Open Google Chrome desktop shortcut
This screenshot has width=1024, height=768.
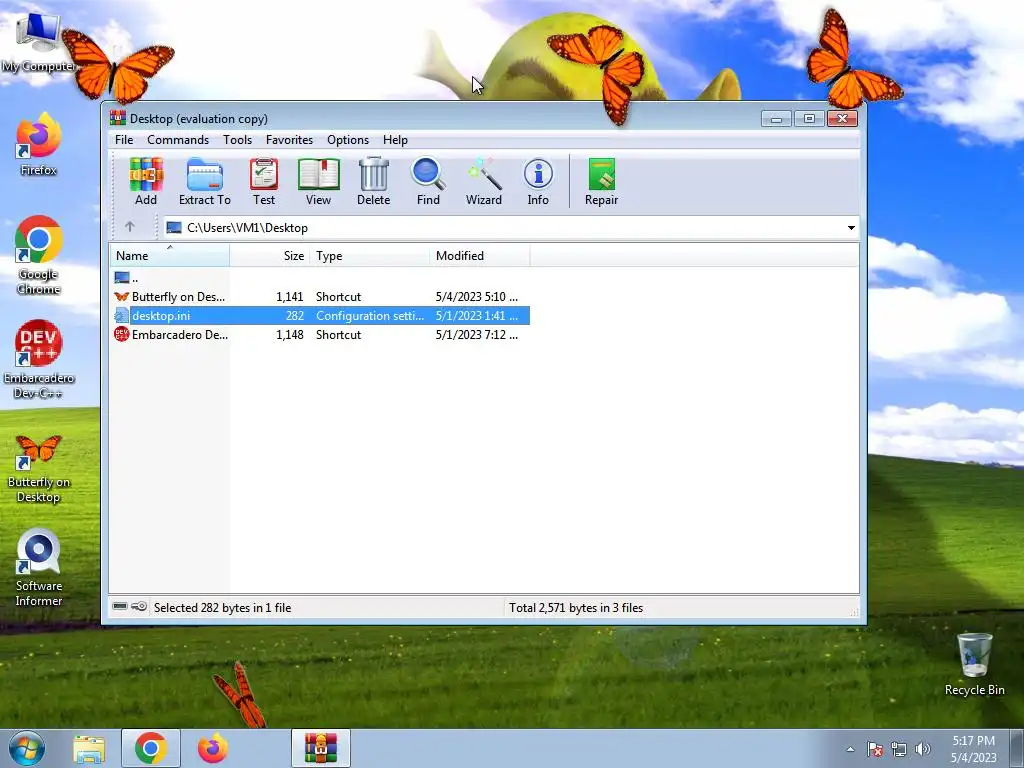pos(39,255)
